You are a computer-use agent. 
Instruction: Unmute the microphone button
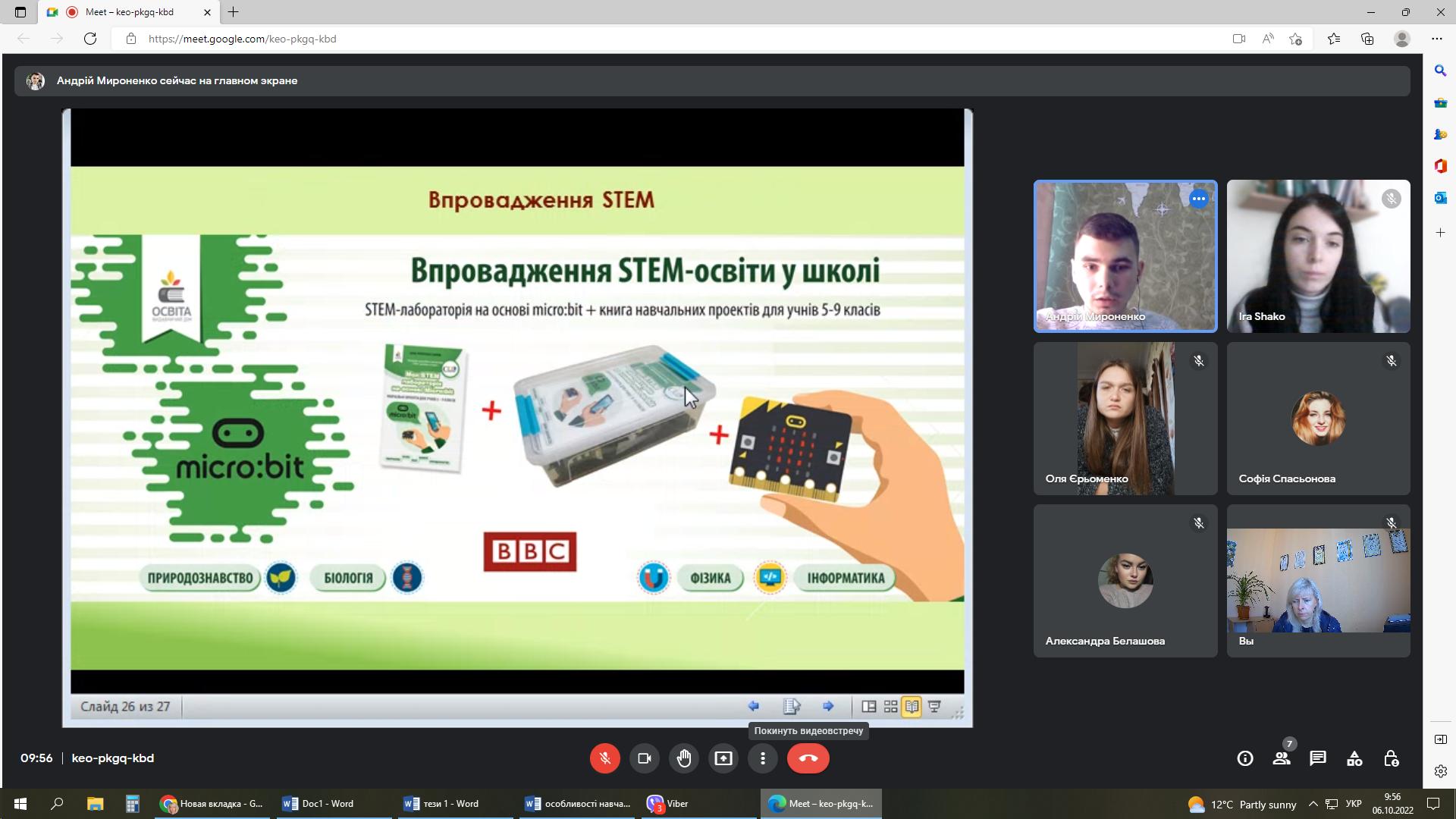[604, 758]
